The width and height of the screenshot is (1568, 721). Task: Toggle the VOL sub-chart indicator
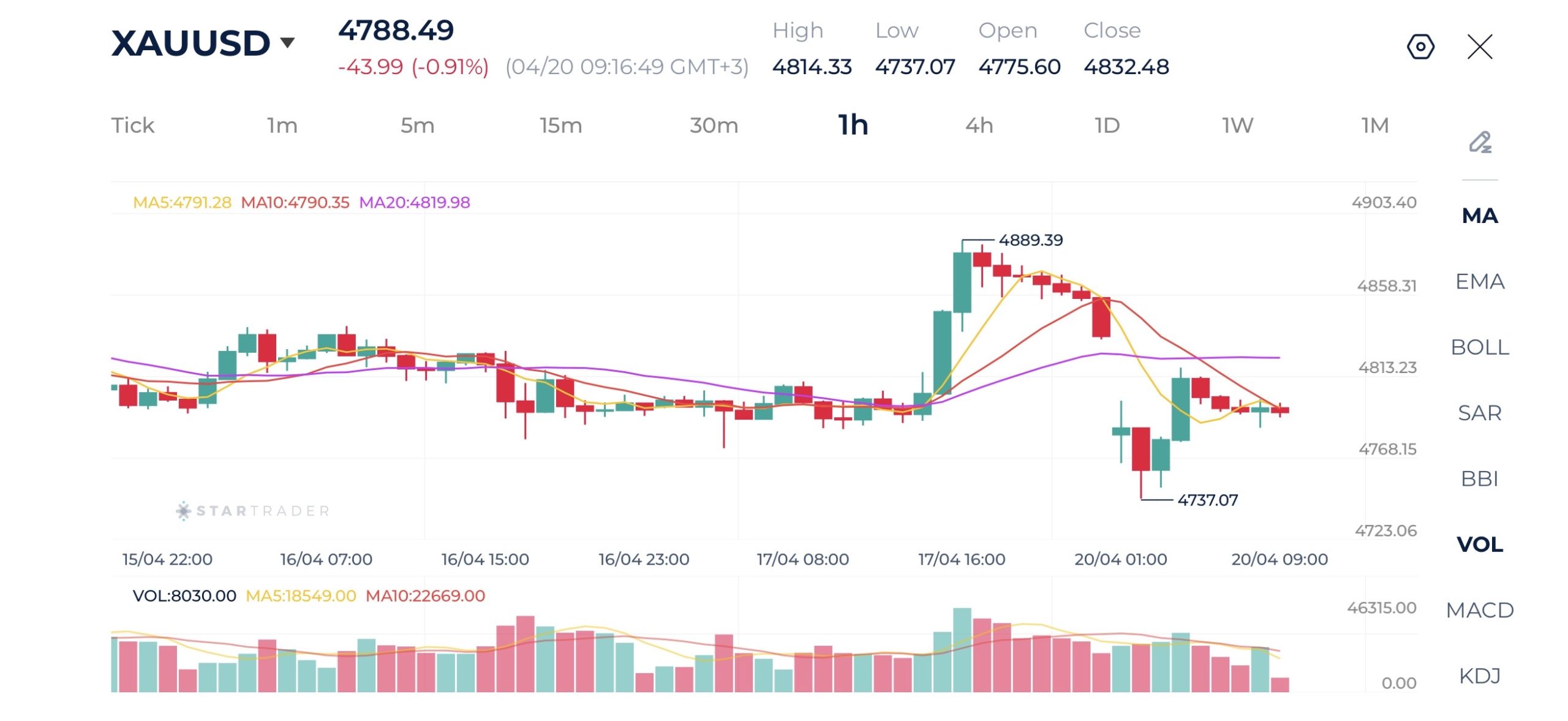[1480, 545]
